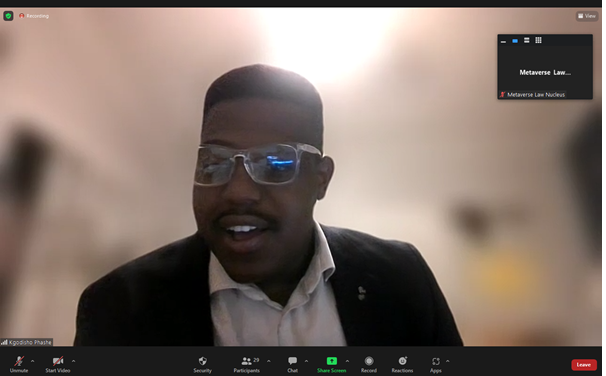
Task: Minimize the thumbnail video strip
Action: [503, 41]
